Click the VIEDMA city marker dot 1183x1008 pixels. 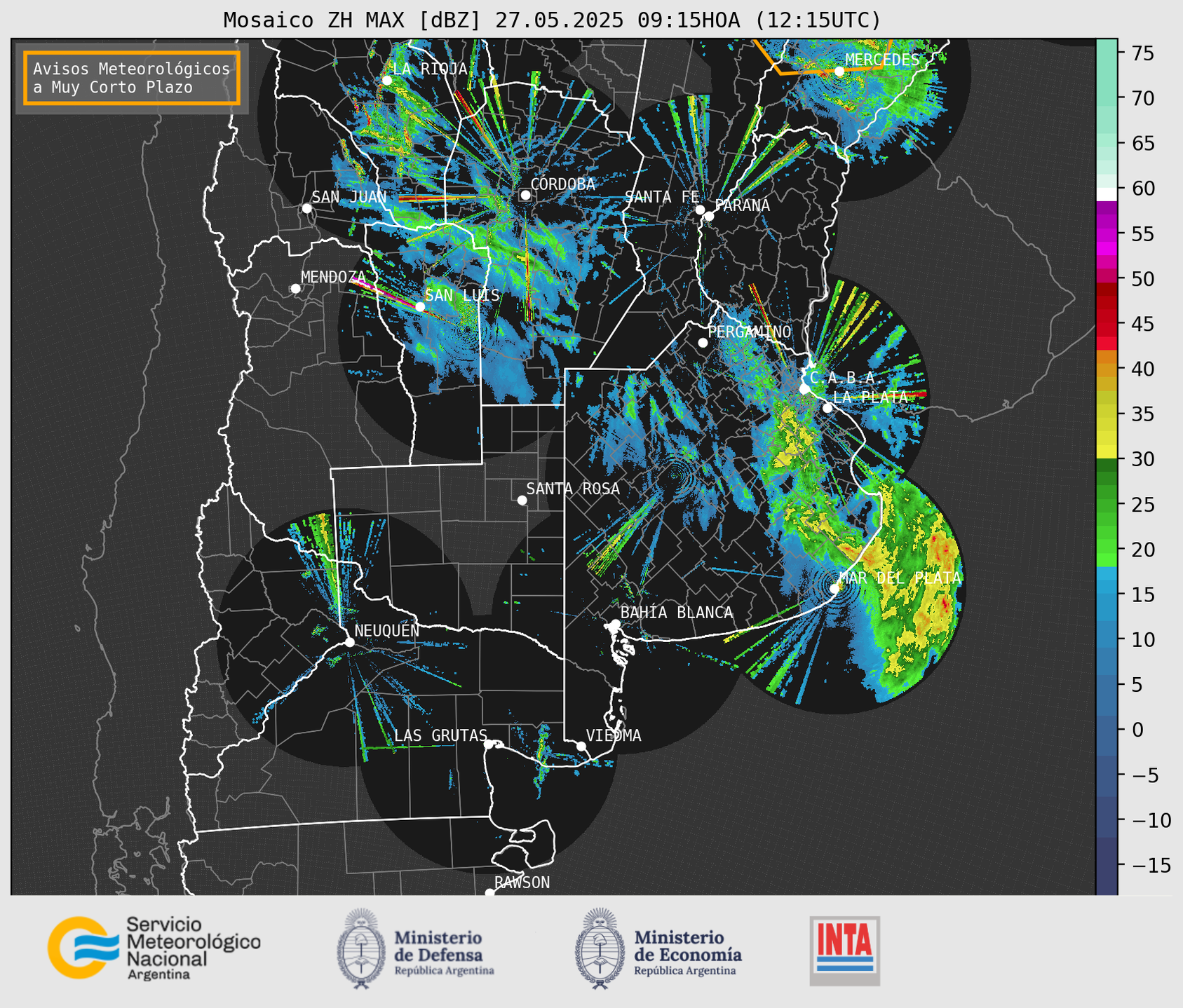(581, 746)
